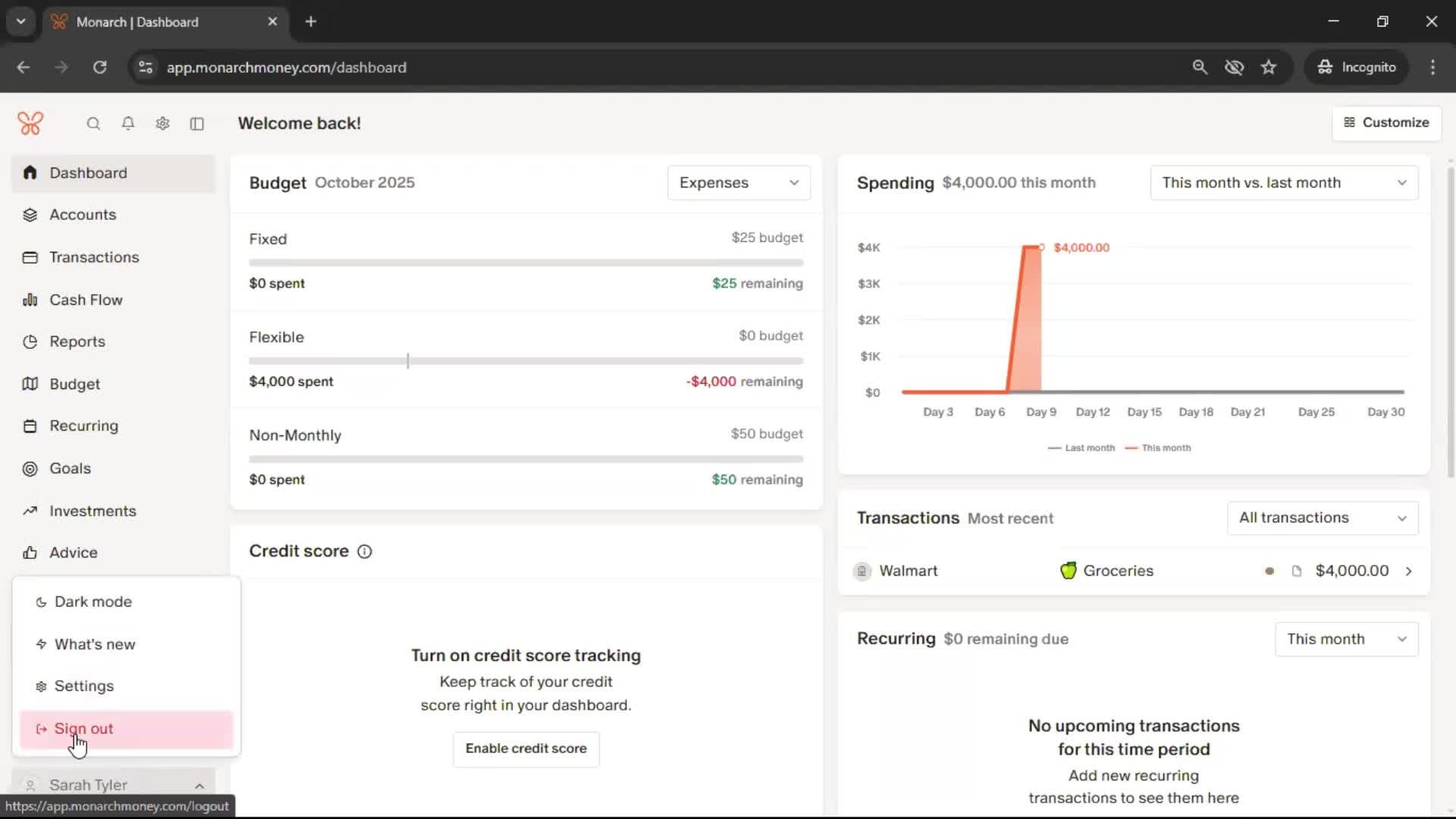Go to Cash Flow in sidebar
Viewport: 1456px width, 819px height.
[86, 300]
